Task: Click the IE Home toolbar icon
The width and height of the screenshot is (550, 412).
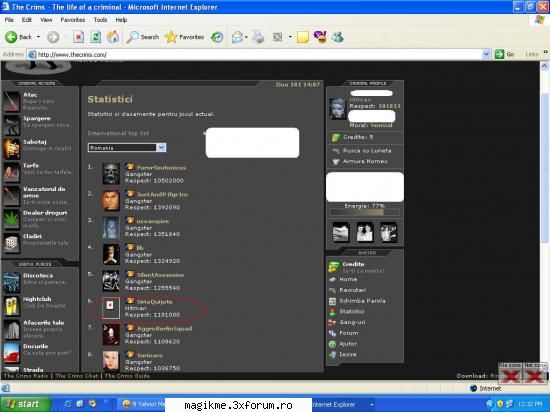Action: click(113, 37)
